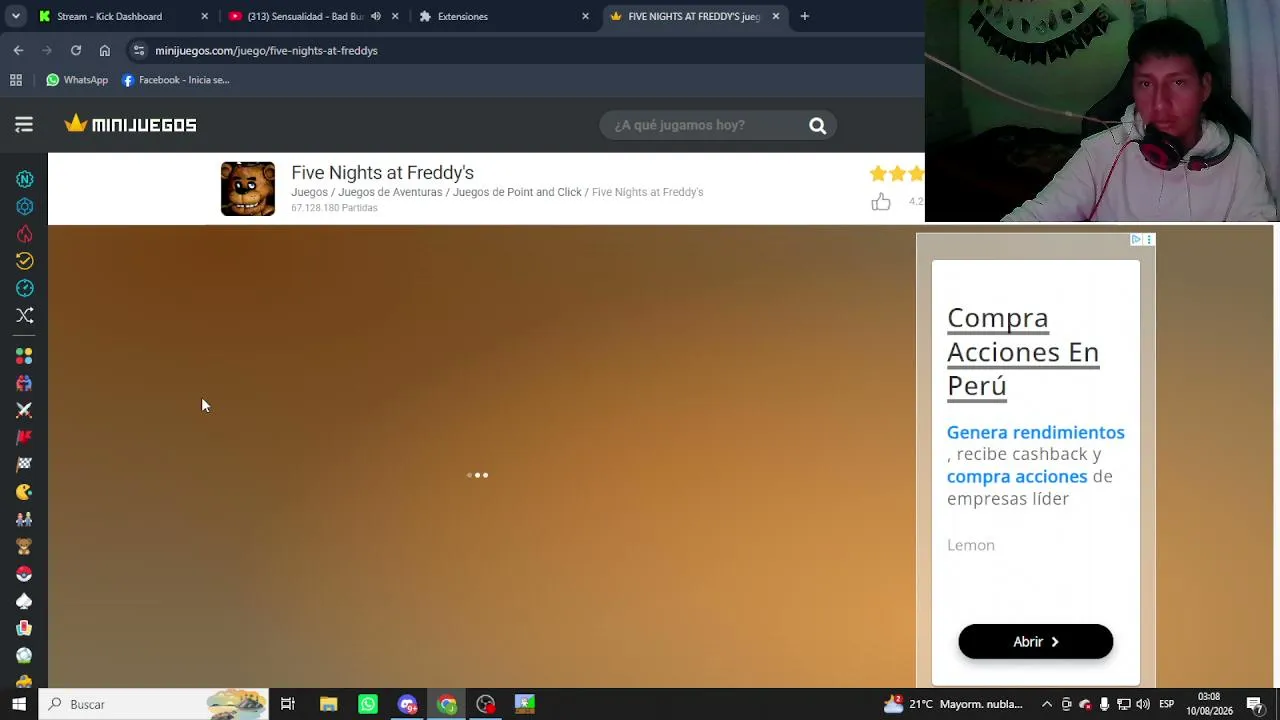Viewport: 1280px width, 720px height.
Task: Click the ESP language indicator
Action: pyautogui.click(x=1166, y=704)
